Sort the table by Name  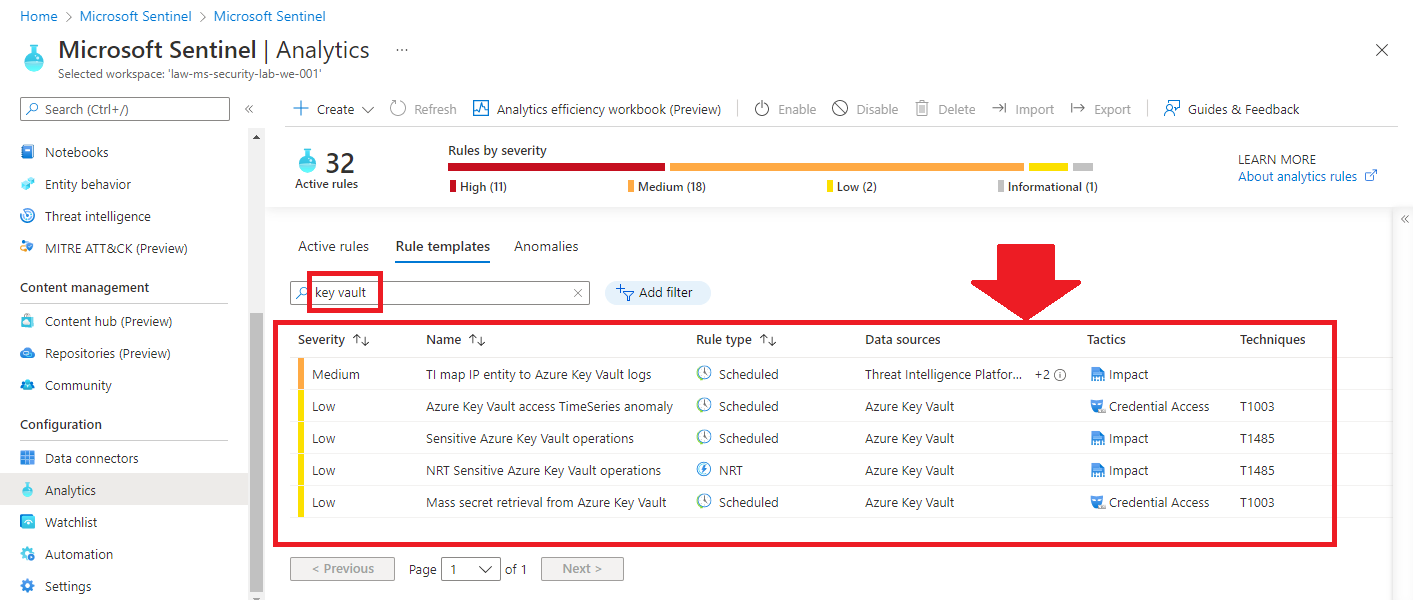pyautogui.click(x=456, y=340)
